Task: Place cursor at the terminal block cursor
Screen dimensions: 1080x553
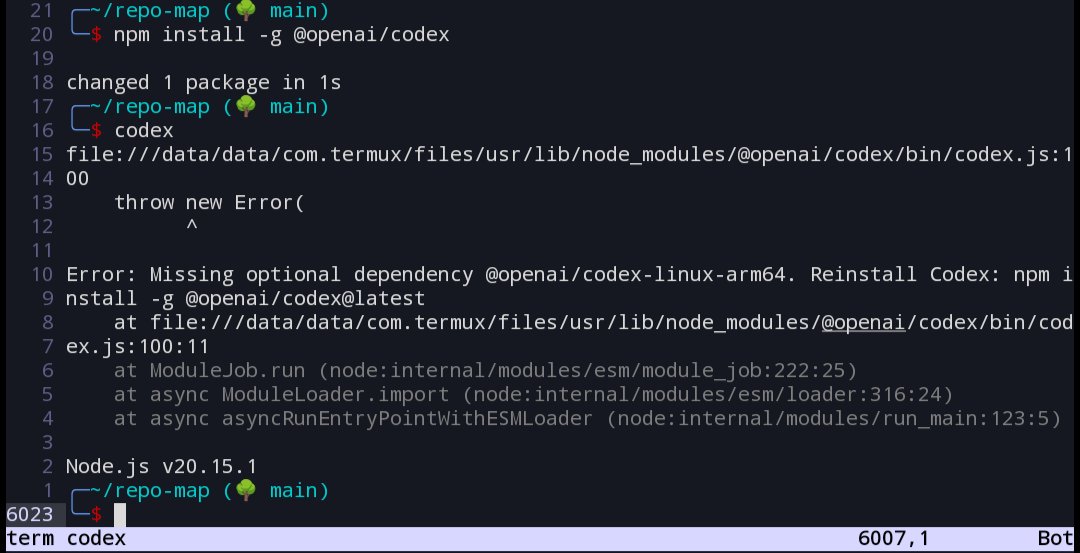Action: tap(120, 514)
